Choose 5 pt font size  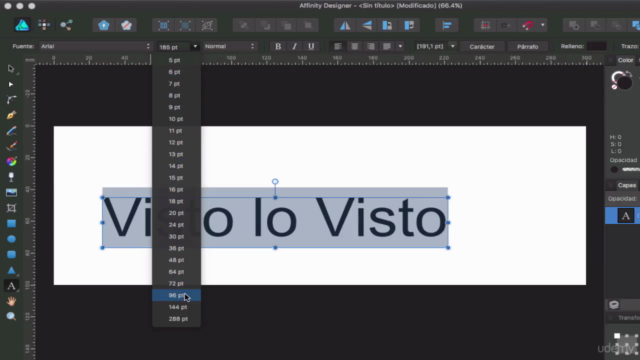[176, 60]
